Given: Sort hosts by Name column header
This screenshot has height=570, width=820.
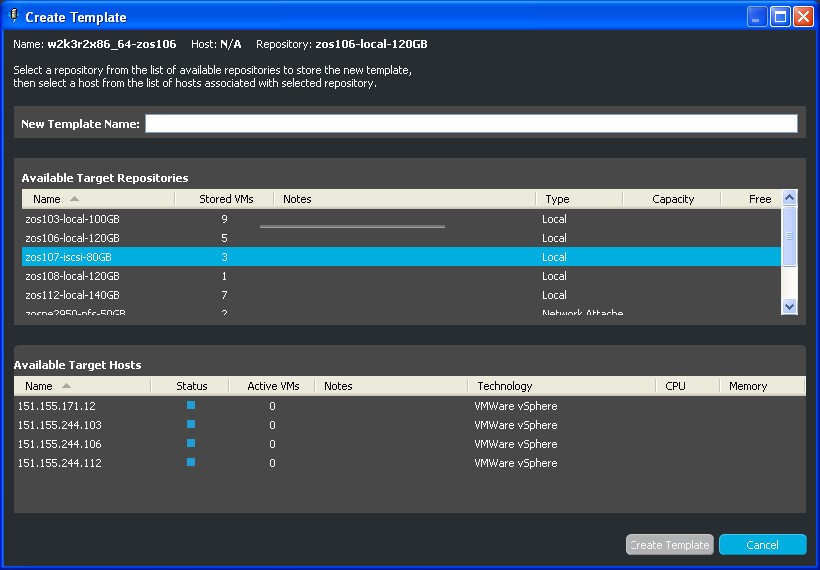Looking at the screenshot, I should 83,386.
